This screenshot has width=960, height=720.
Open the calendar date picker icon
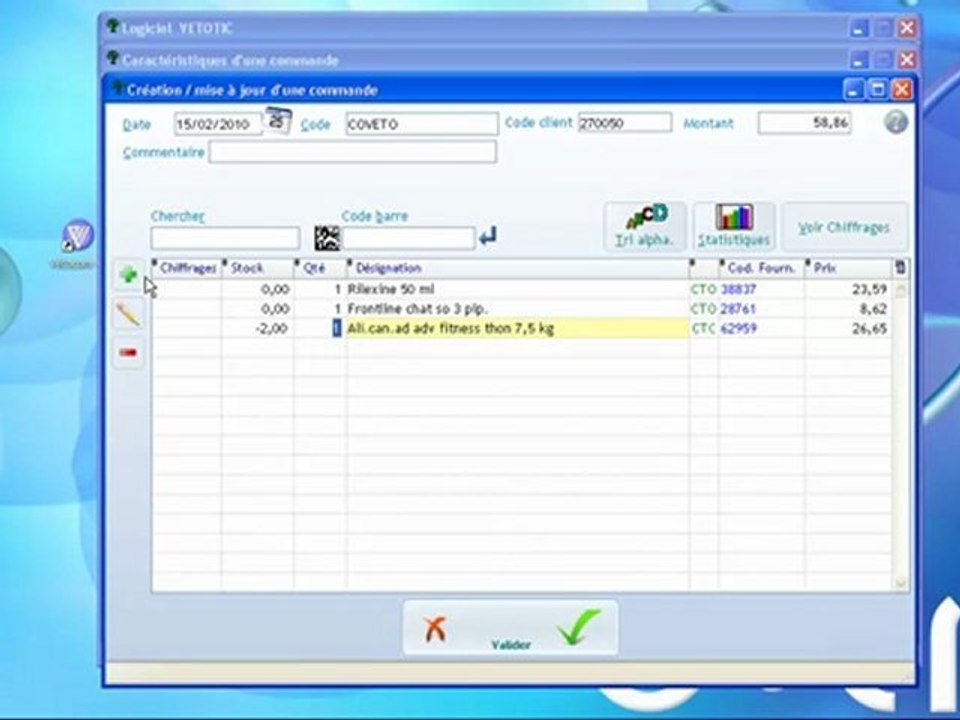tap(278, 120)
